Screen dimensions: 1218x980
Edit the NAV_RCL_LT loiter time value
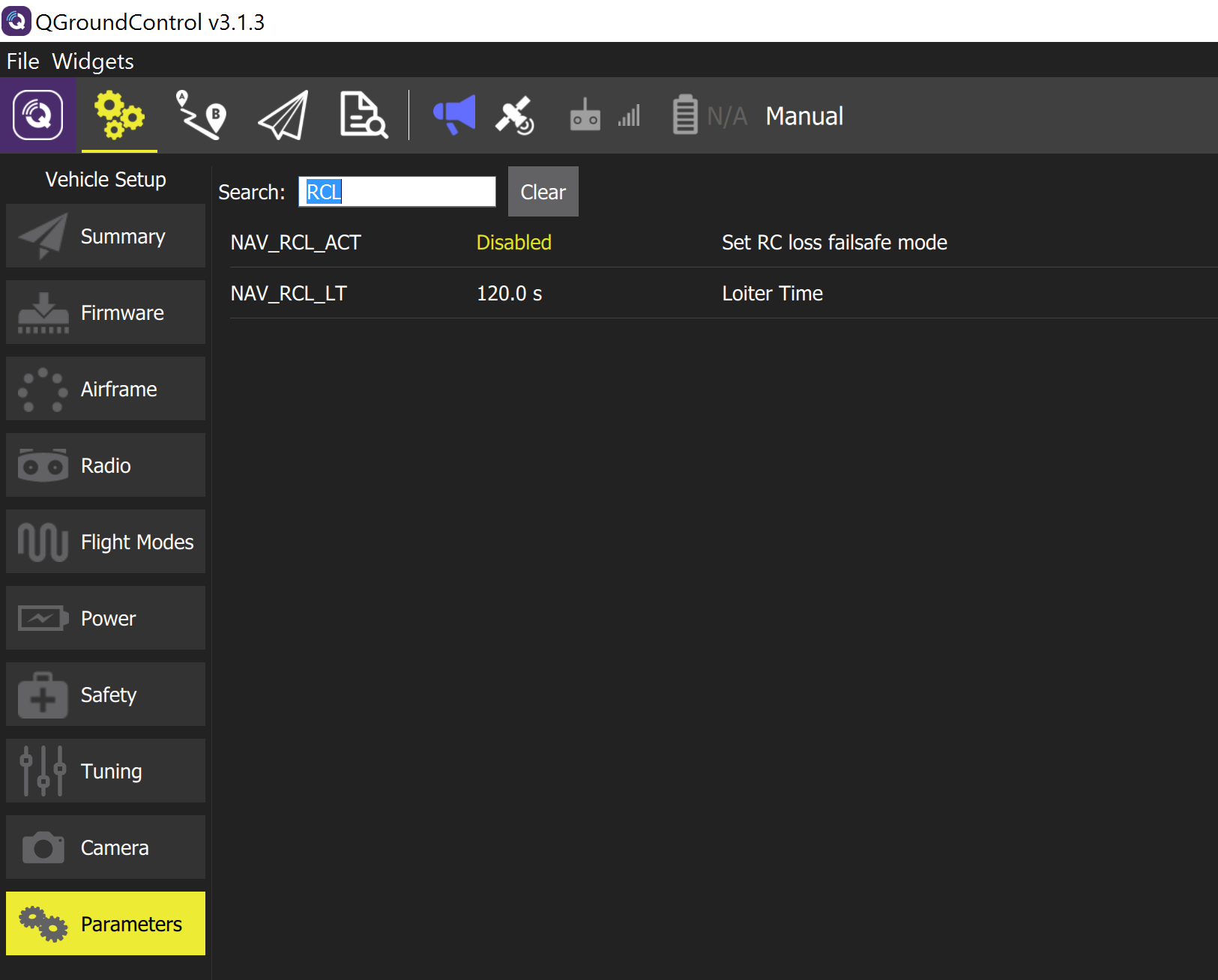pyautogui.click(x=510, y=293)
